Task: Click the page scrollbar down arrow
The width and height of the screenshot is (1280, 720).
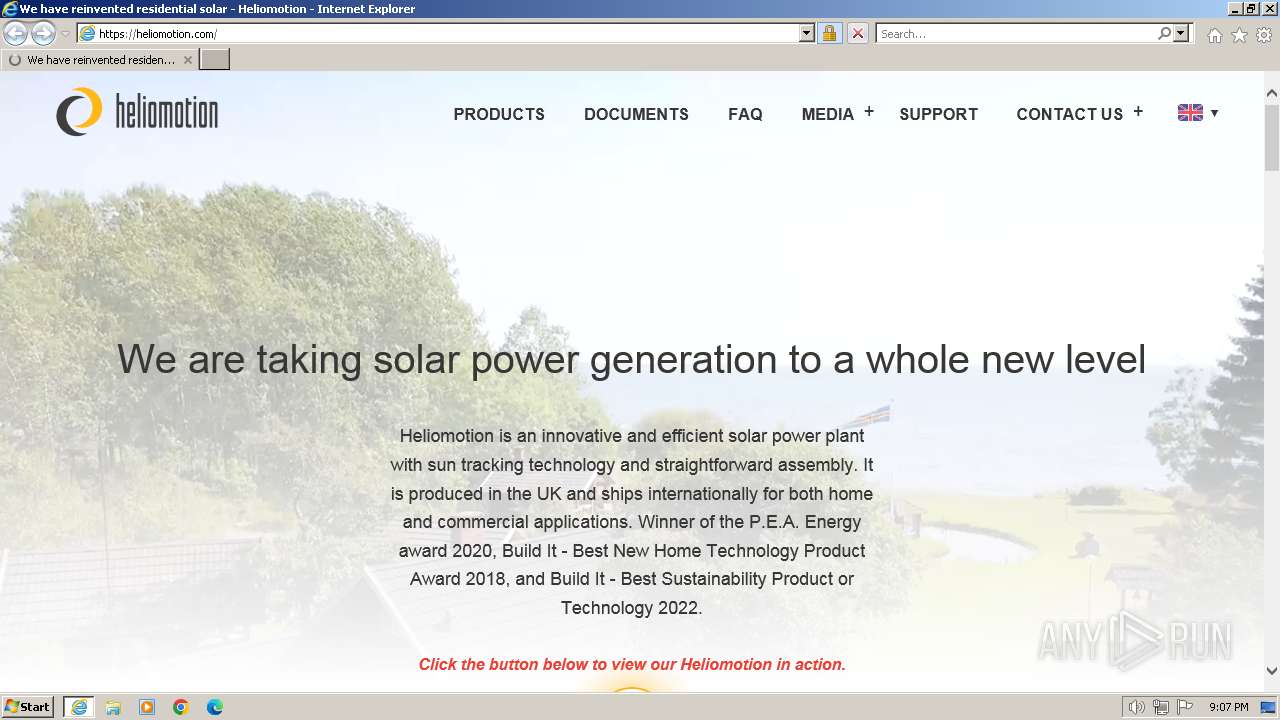Action: (x=1272, y=671)
